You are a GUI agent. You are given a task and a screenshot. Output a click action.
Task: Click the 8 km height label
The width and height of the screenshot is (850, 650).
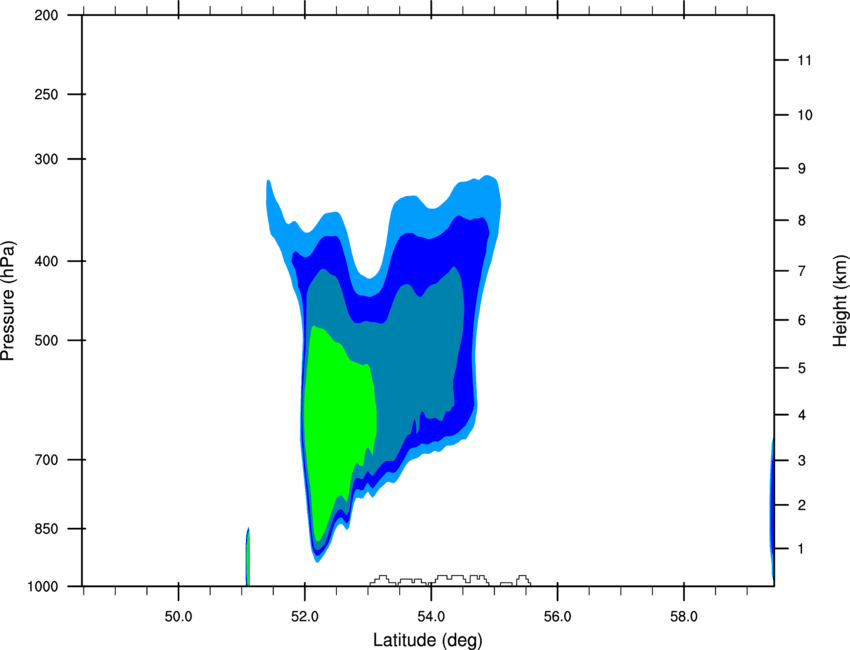pos(802,220)
